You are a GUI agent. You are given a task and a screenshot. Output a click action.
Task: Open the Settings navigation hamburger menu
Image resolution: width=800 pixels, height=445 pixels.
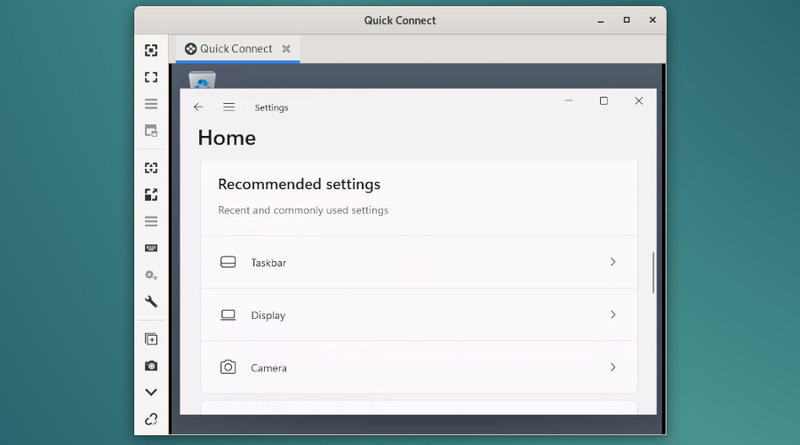tap(229, 107)
